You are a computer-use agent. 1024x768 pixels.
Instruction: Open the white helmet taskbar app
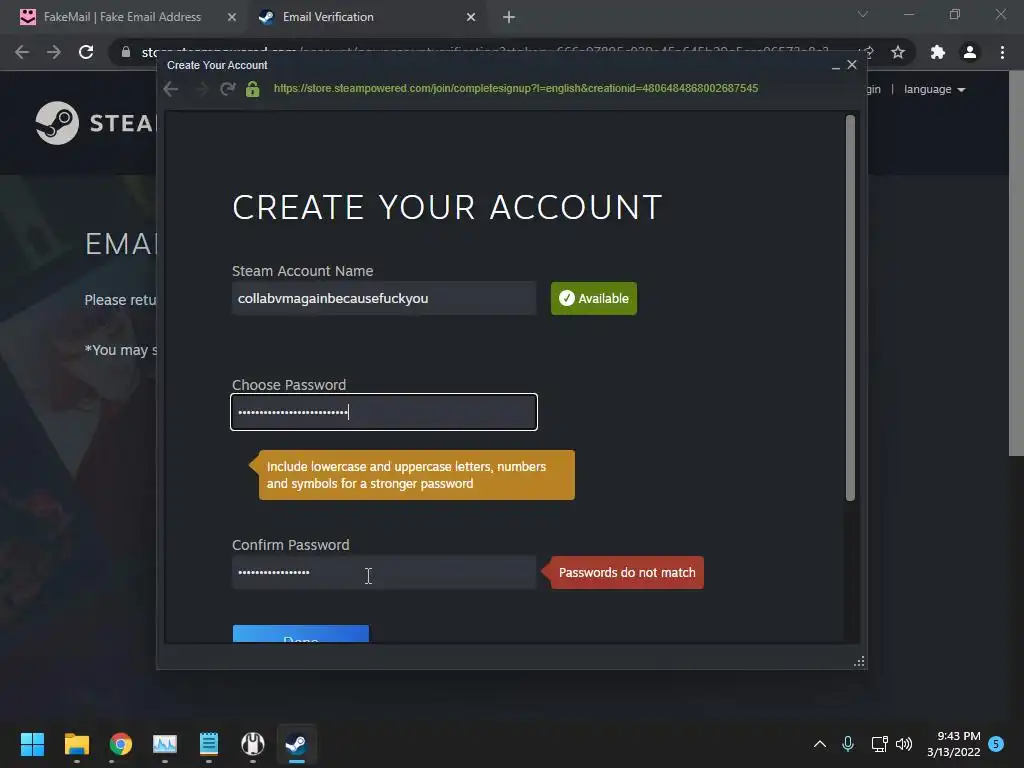coord(253,744)
